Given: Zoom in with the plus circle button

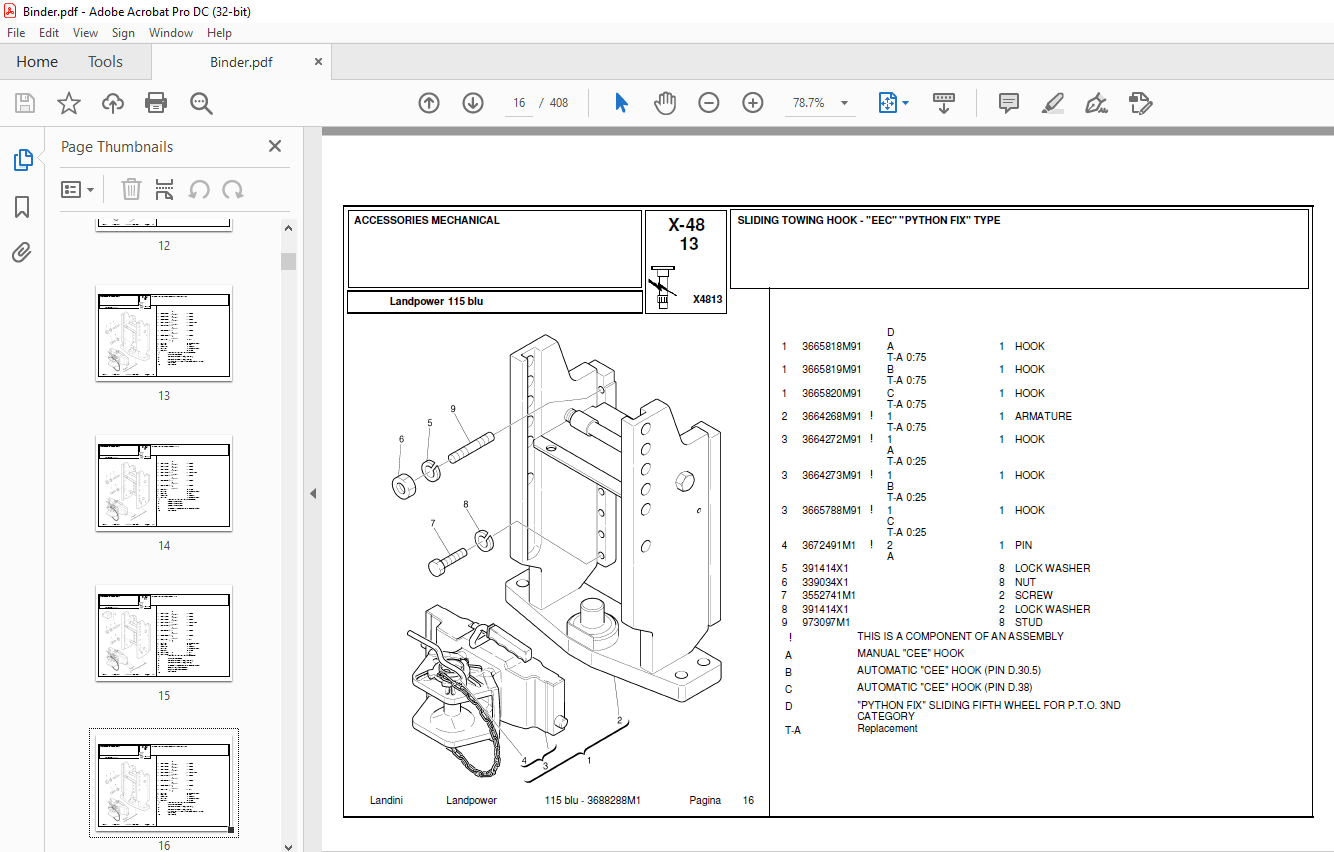Looking at the screenshot, I should click(753, 103).
